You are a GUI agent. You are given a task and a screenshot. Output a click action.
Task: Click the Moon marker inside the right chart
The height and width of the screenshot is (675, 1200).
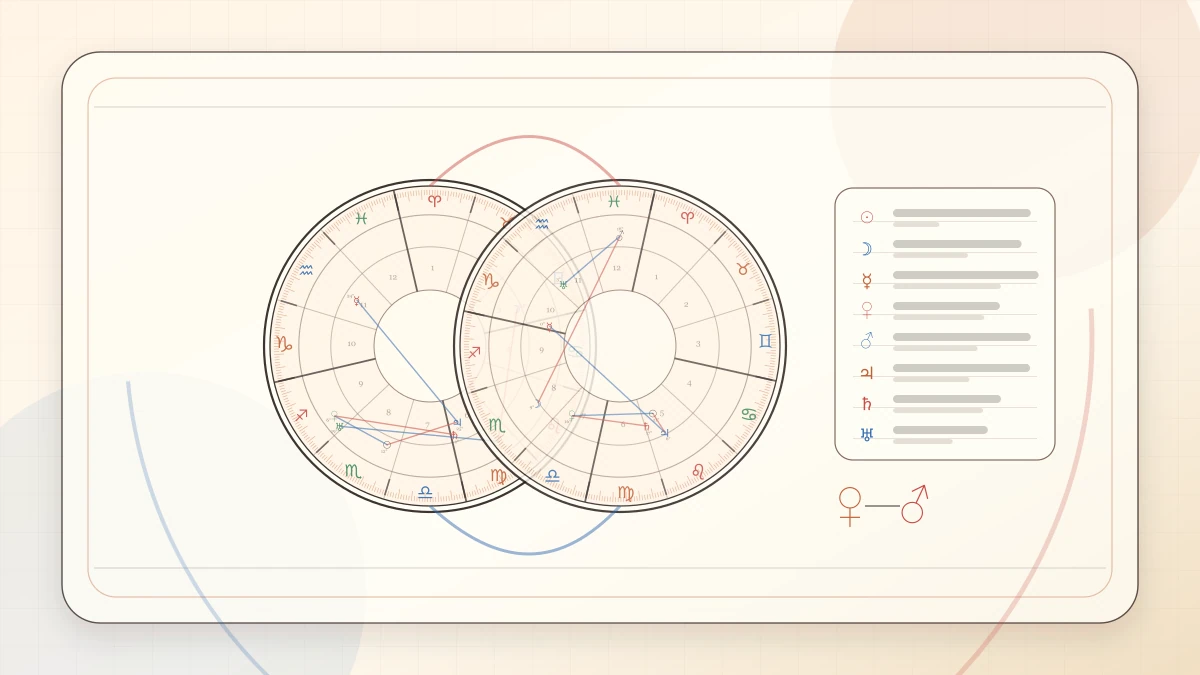click(x=537, y=404)
